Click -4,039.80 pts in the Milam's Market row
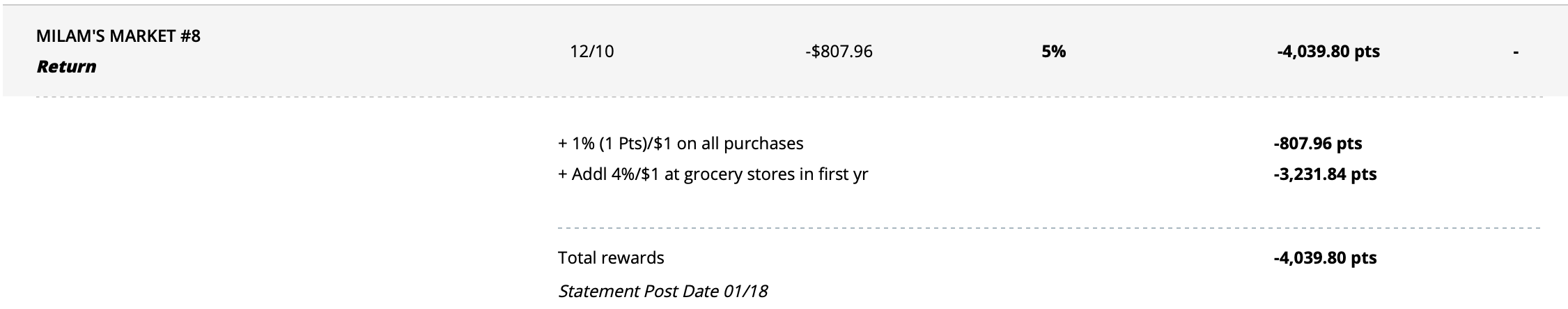The width and height of the screenshot is (1568, 309). (1328, 52)
